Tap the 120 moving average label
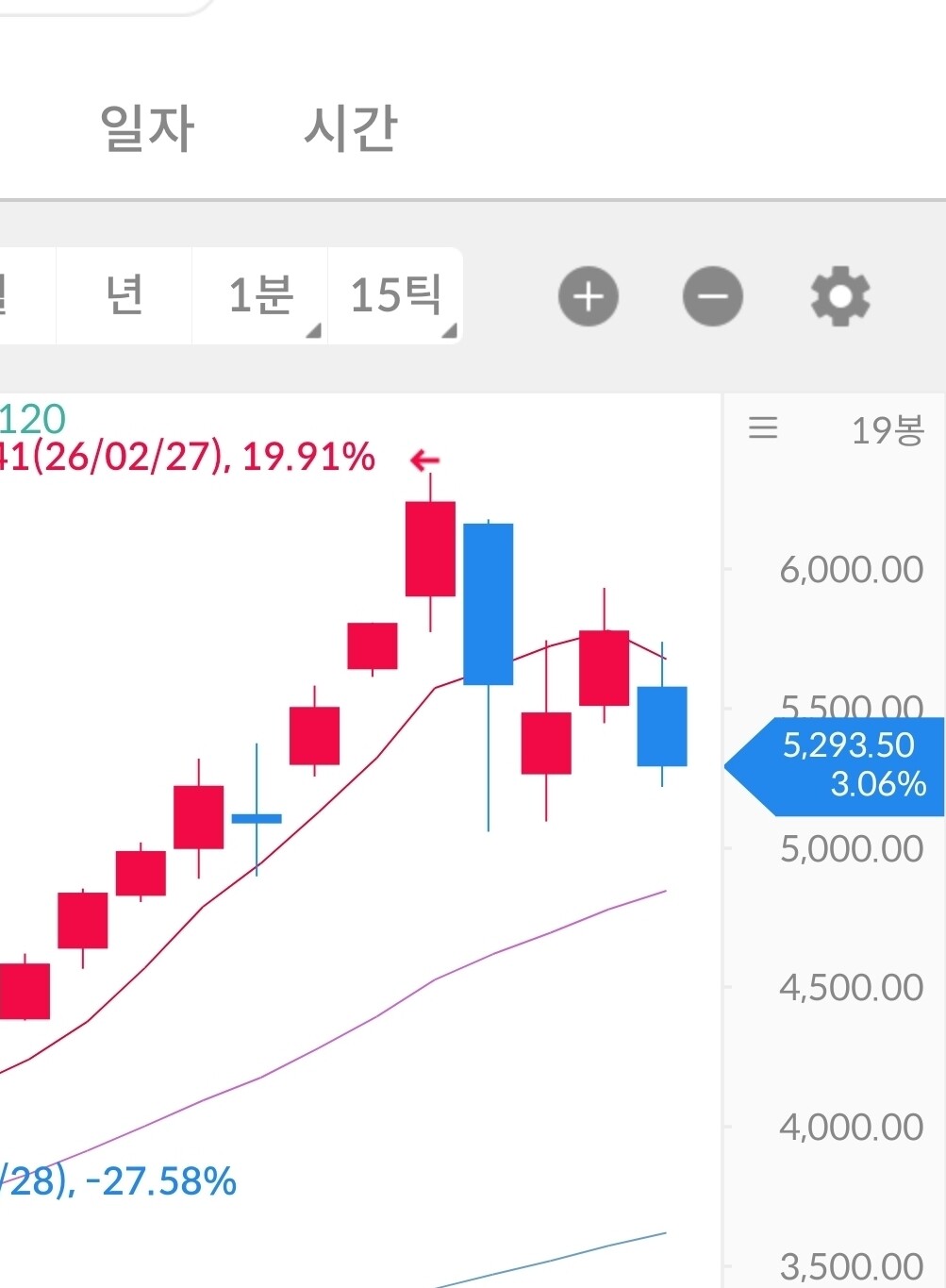The width and height of the screenshot is (946, 1288). (34, 419)
